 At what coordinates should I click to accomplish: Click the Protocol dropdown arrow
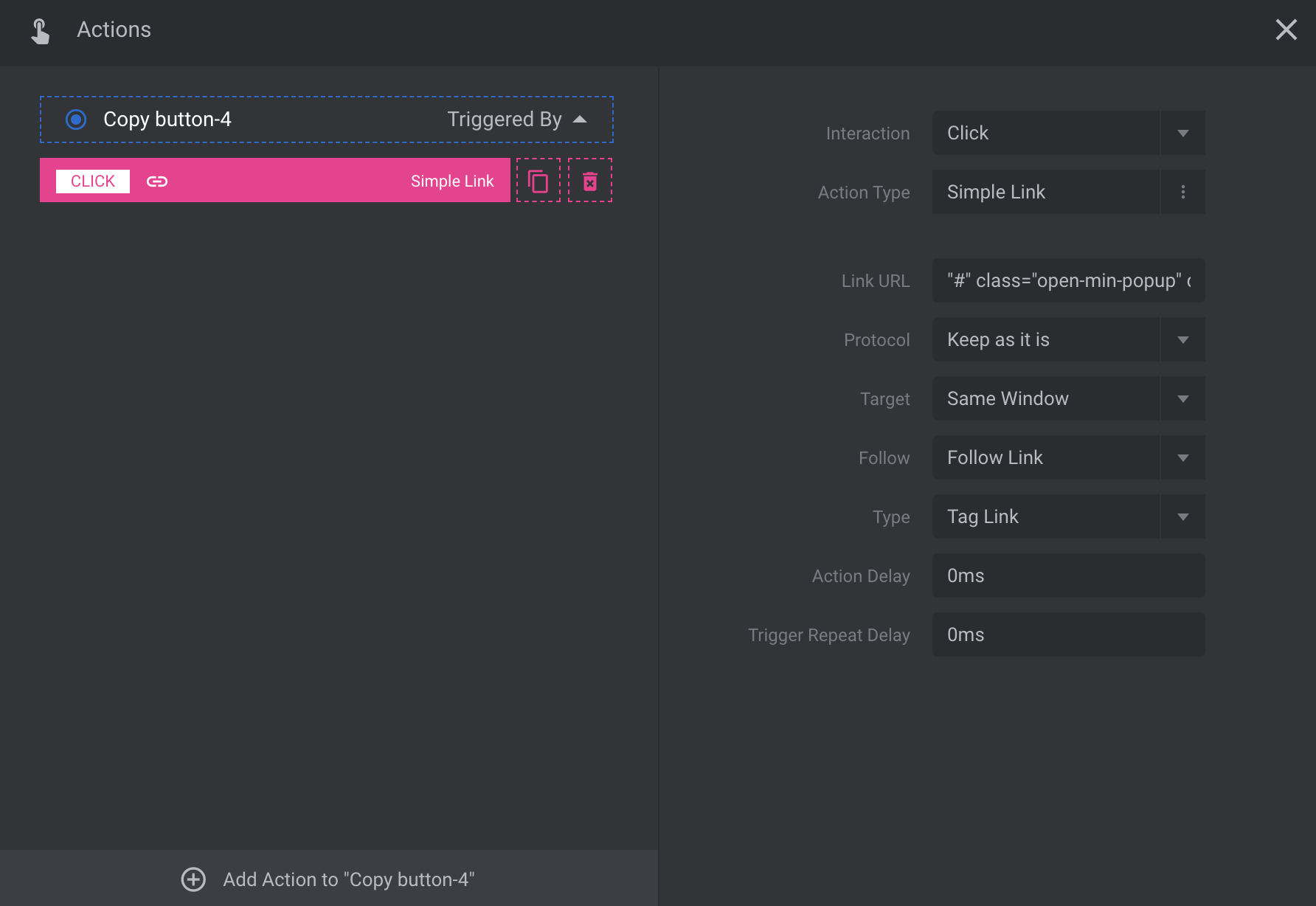coord(1183,339)
